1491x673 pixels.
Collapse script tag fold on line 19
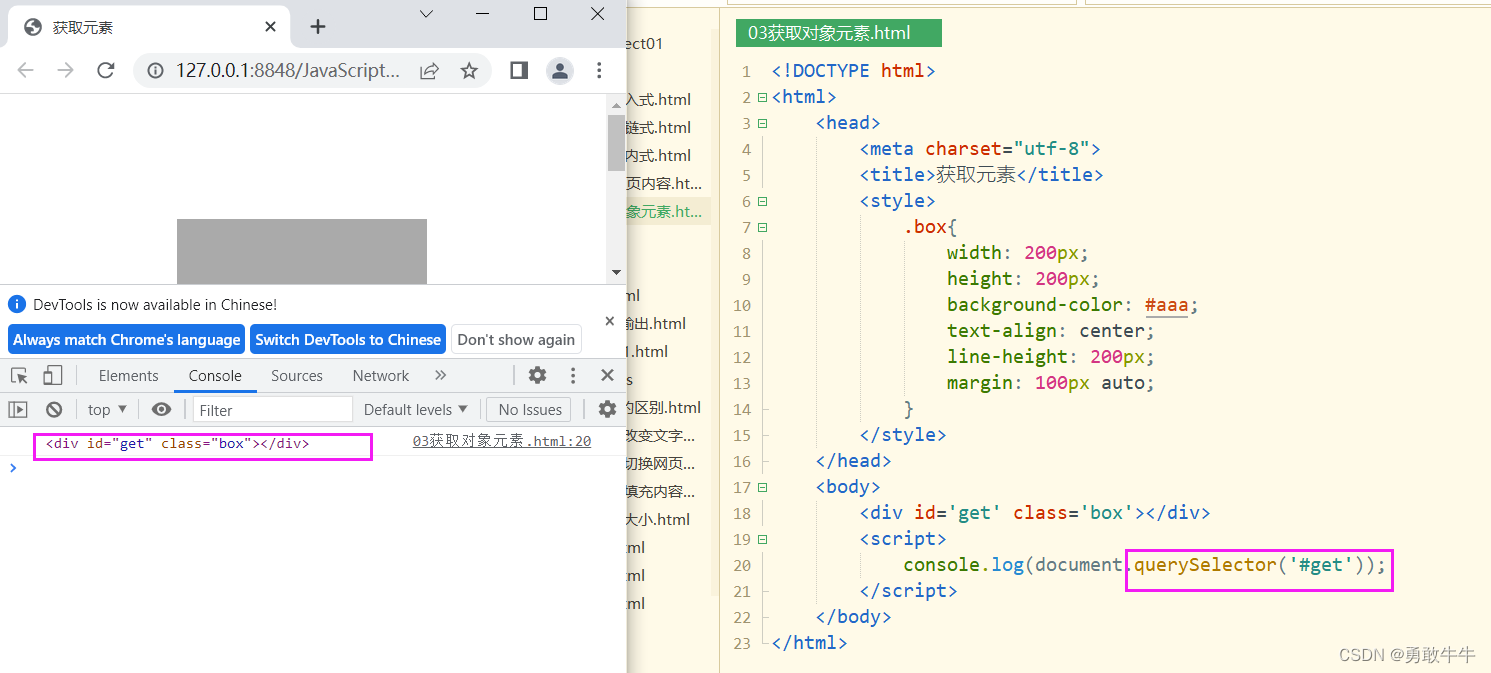(x=763, y=539)
